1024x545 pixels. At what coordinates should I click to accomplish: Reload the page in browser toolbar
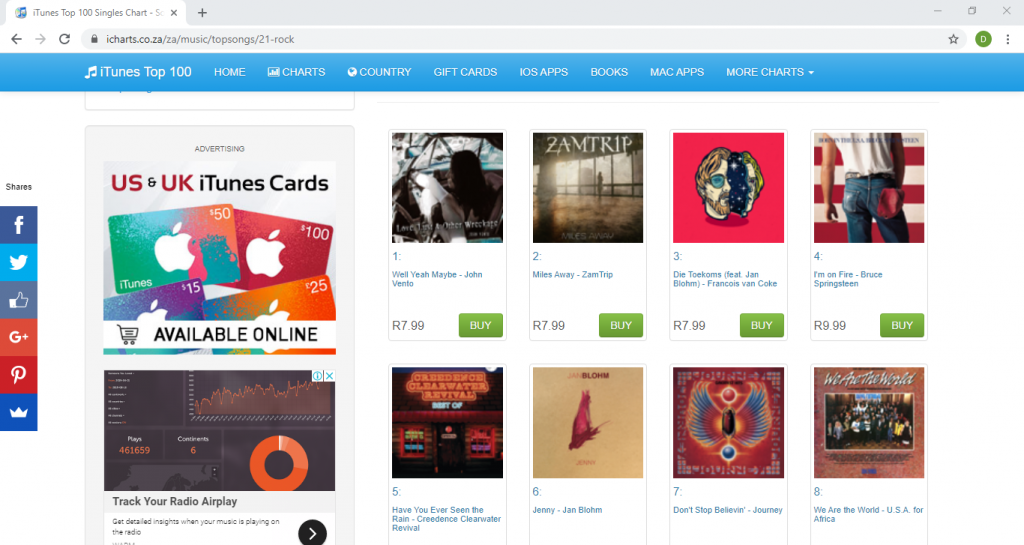coord(64,39)
